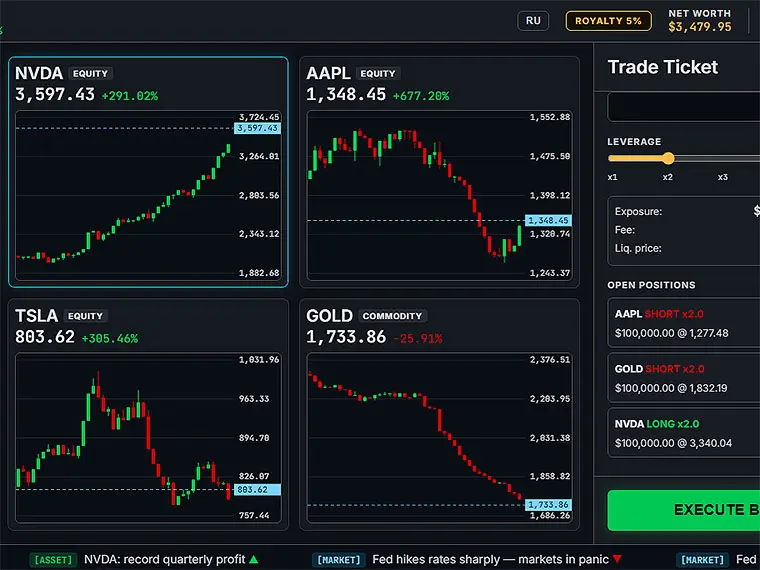Set leverage to x3 label
This screenshot has width=760, height=570.
723,177
